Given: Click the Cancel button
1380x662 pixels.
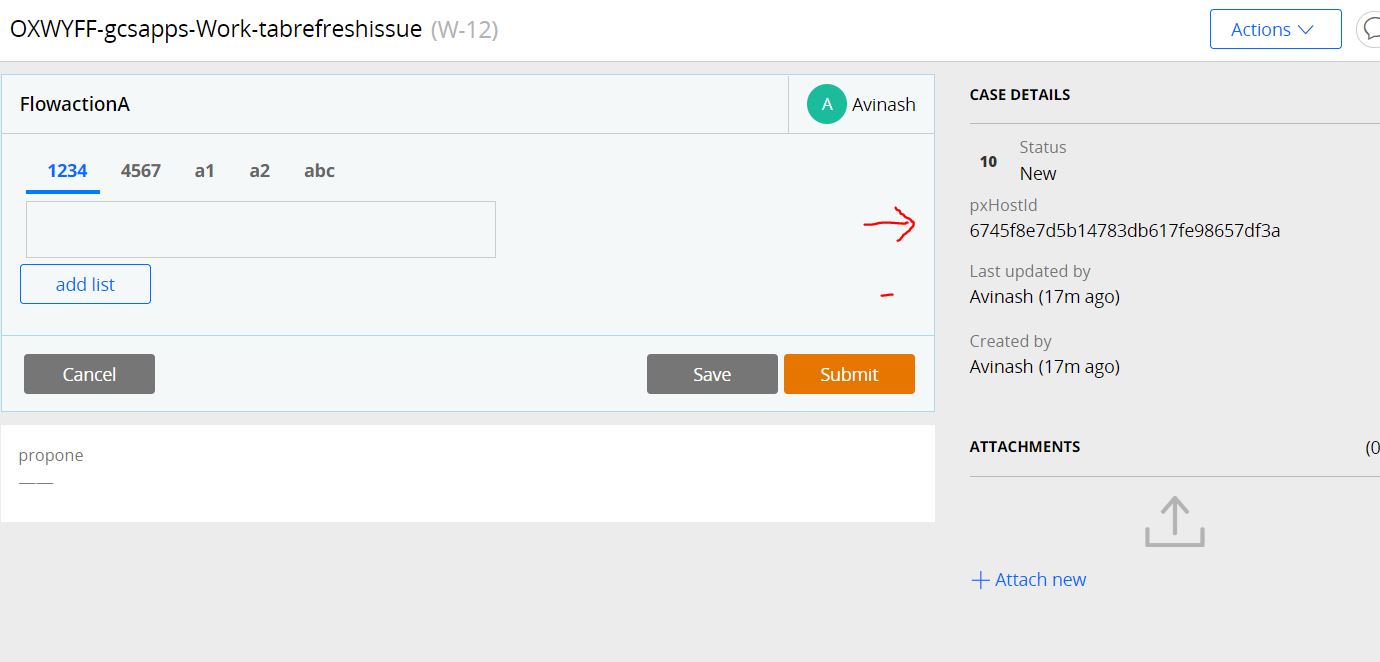Looking at the screenshot, I should pyautogui.click(x=89, y=374).
